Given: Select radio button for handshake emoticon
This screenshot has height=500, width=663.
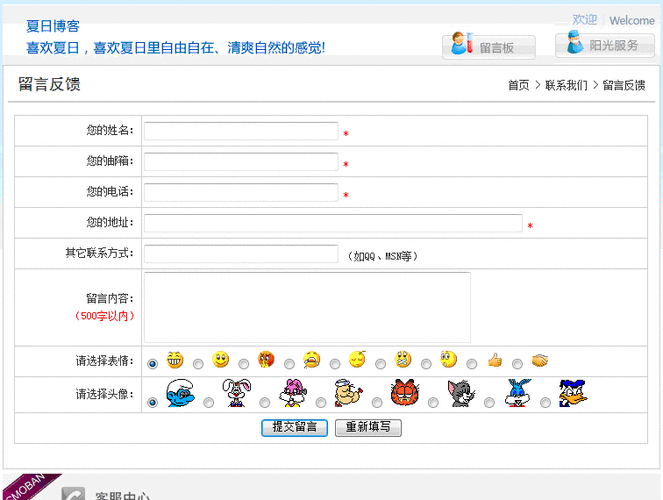Looking at the screenshot, I should pyautogui.click(x=517, y=363).
